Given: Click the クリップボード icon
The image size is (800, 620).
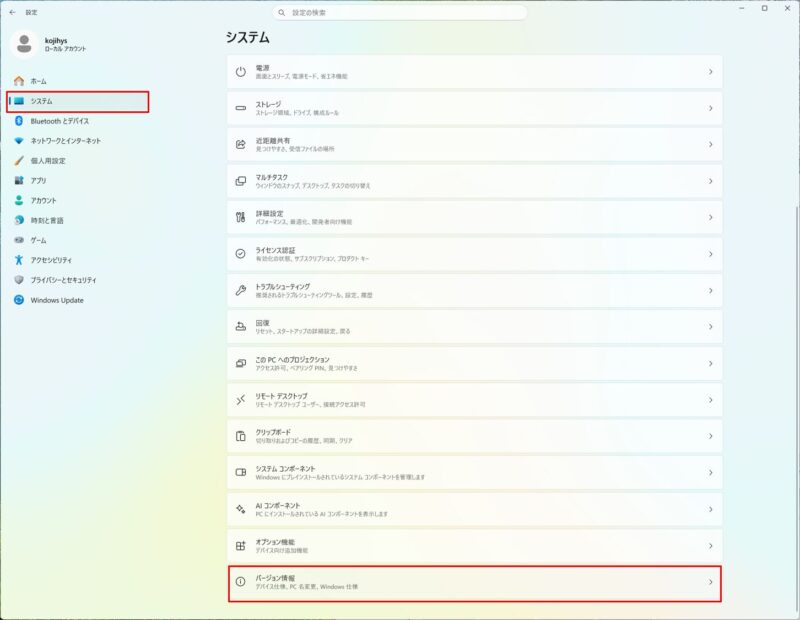Looking at the screenshot, I should click(240, 436).
